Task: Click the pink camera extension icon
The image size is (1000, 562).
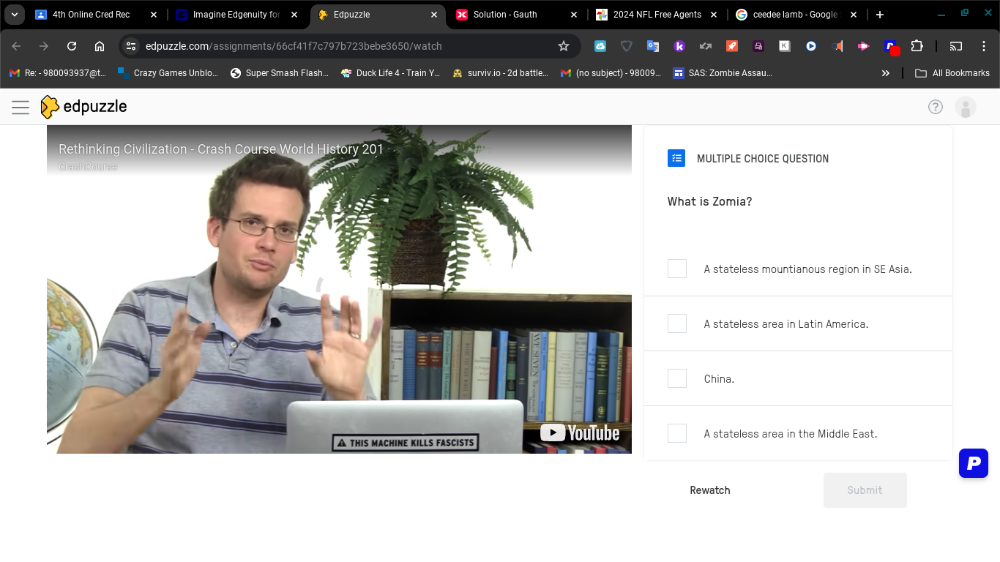Action: (863, 46)
